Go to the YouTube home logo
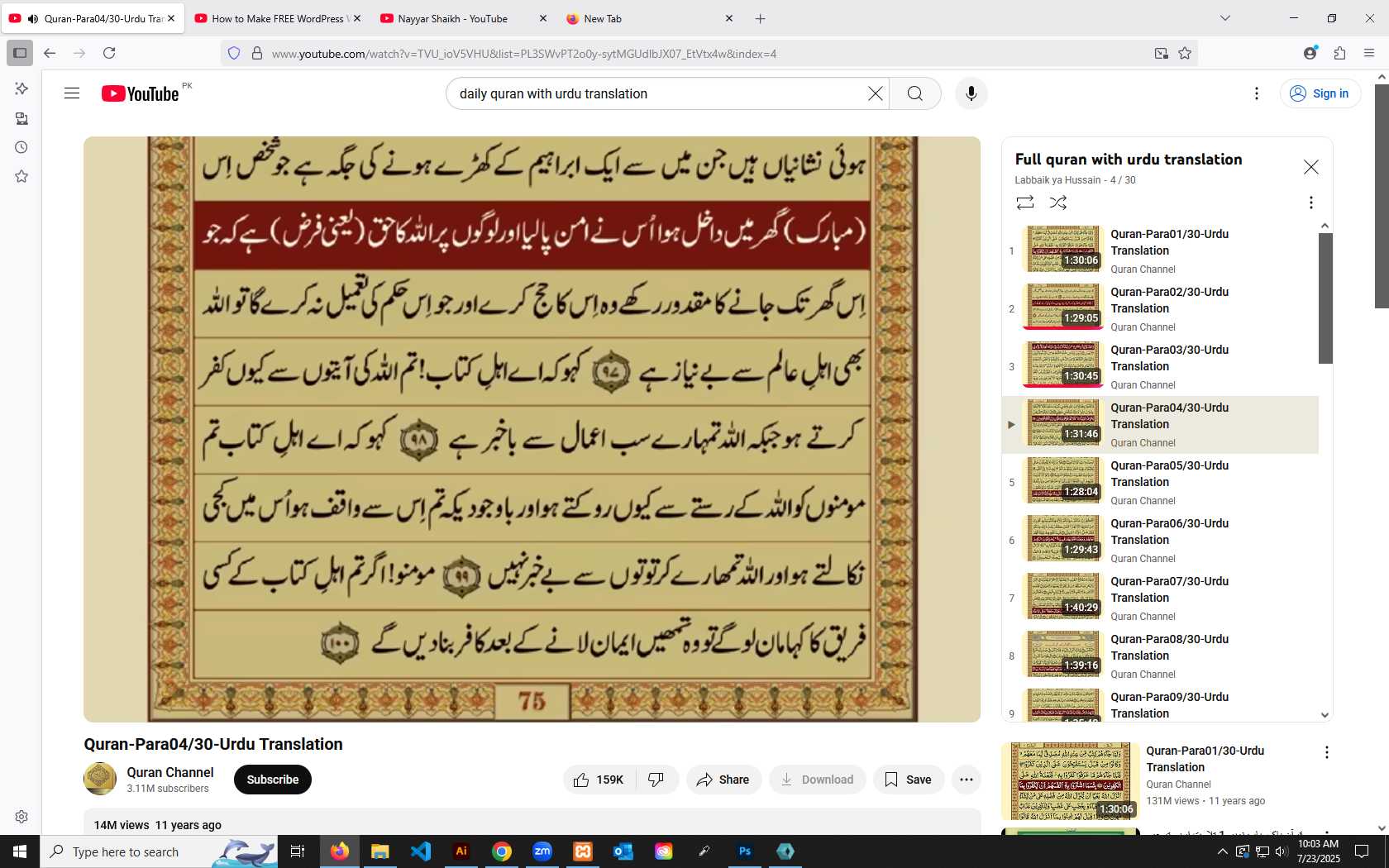The height and width of the screenshot is (868, 1389). pyautogui.click(x=141, y=93)
